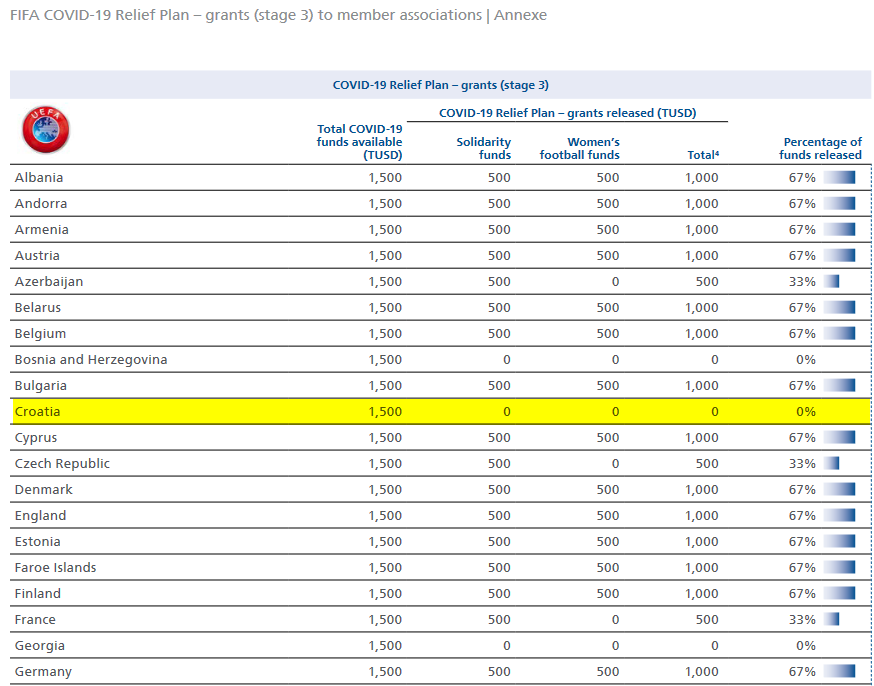Select the Armenia country name
The image size is (874, 686).
point(42,230)
